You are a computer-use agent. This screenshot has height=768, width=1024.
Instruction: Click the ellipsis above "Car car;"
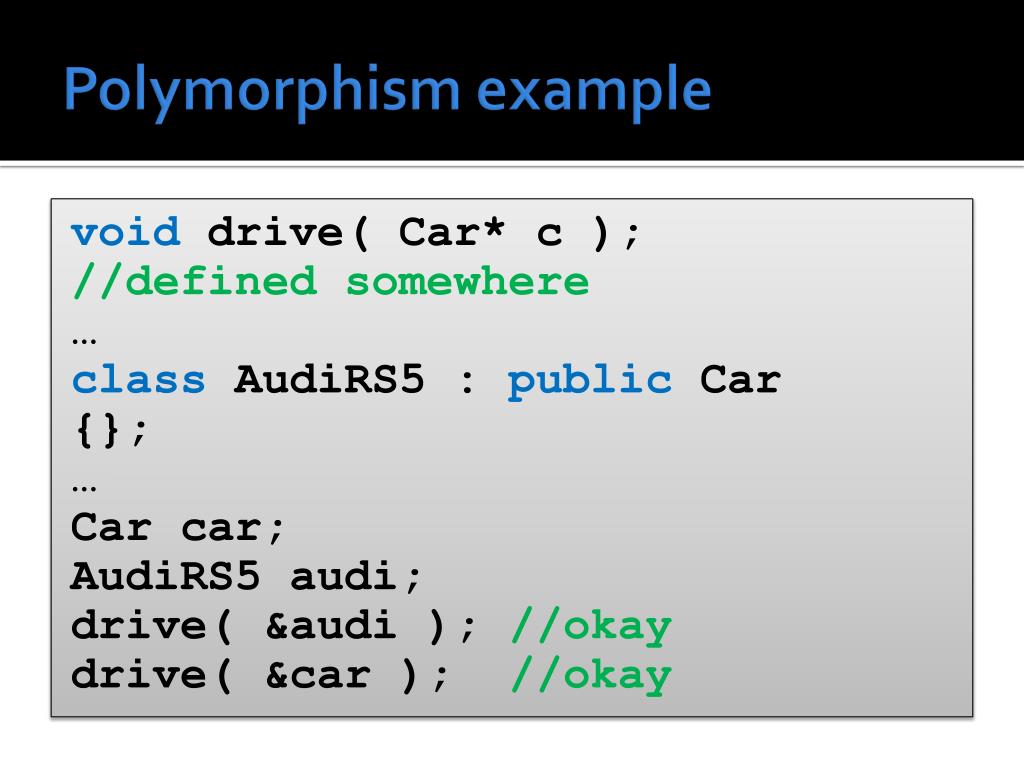84,488
